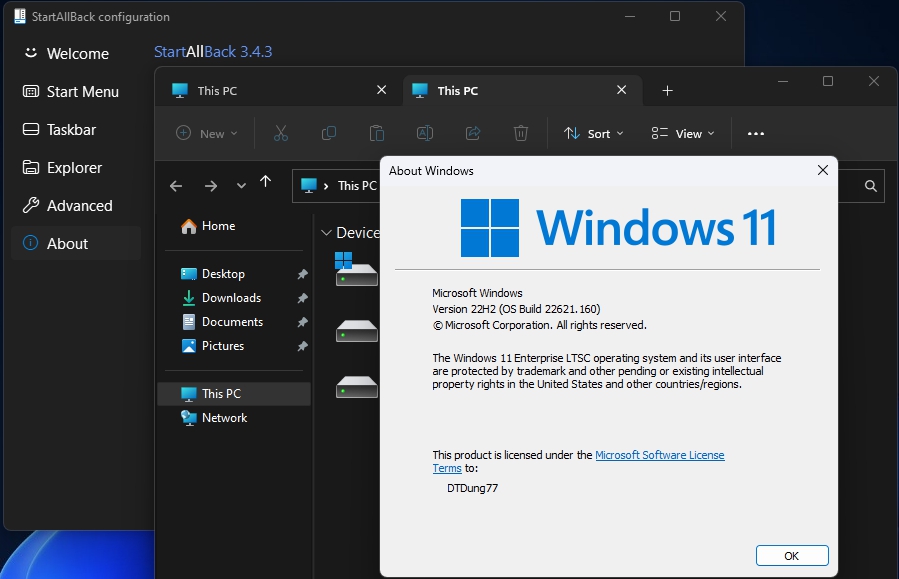Open Start Menu settings in StartAllBack
Viewport: 899px width, 579px height.
click(76, 91)
